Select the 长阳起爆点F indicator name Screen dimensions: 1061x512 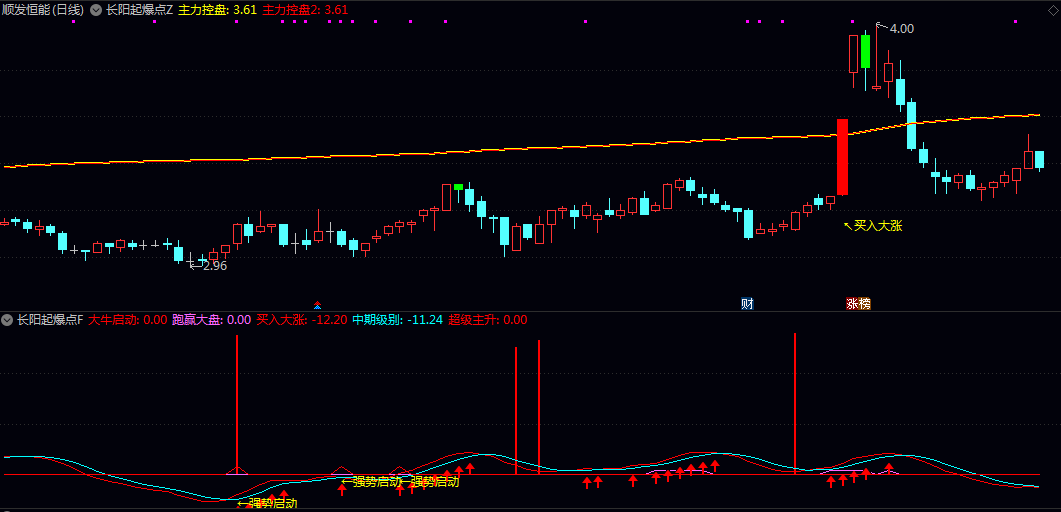(50, 320)
